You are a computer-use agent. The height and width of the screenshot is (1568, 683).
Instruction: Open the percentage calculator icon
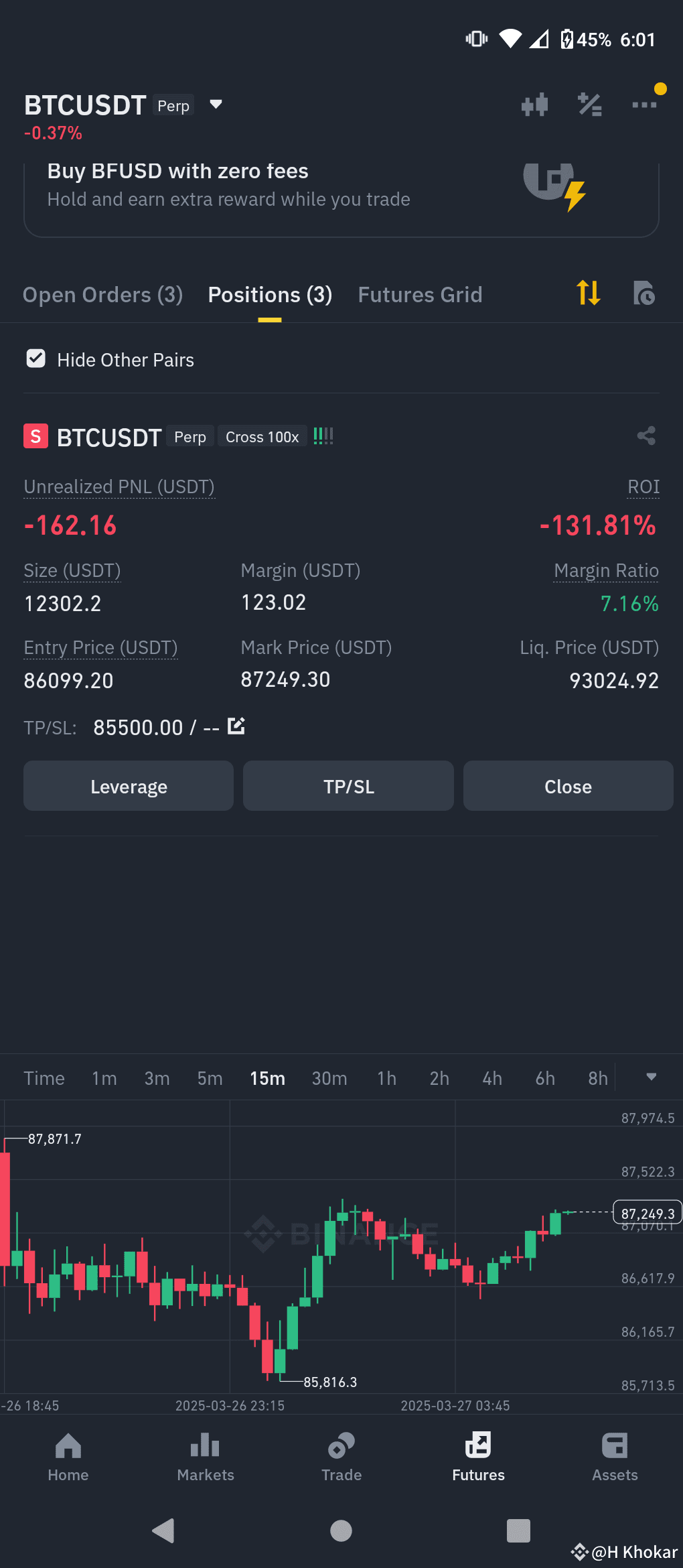[x=589, y=105]
